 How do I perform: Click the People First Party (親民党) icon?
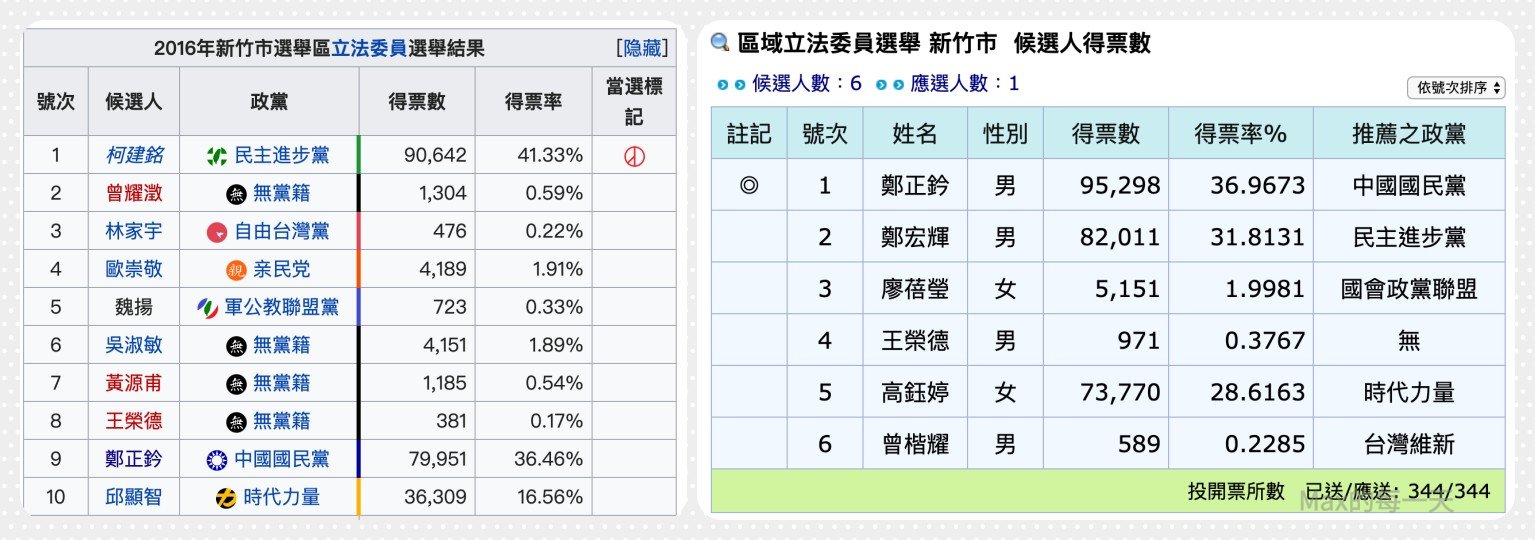click(236, 270)
